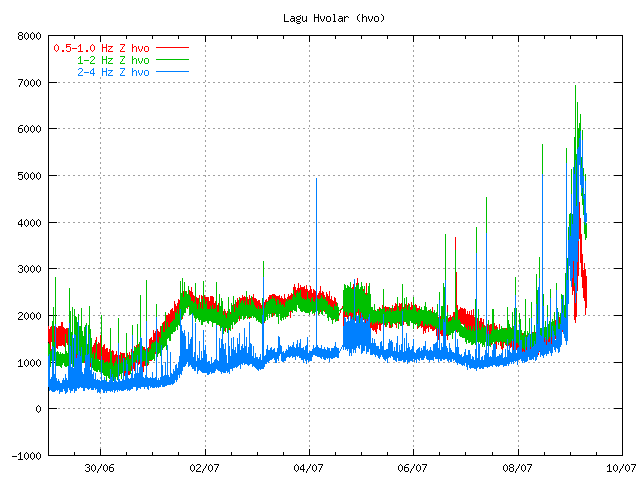Viewport: 640px width, 480px height.
Task: Click the red line sample in the legend
Action: [x=172, y=48]
